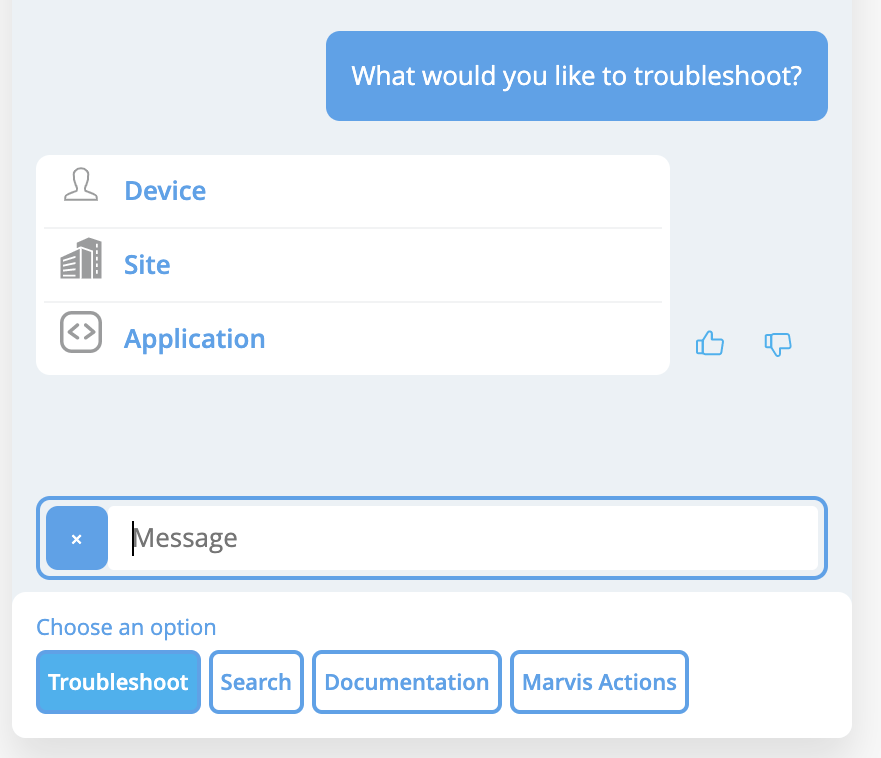Viewport: 881px width, 758px height.
Task: Click the "What would you like to troubleshoot?" bubble
Action: click(x=576, y=76)
